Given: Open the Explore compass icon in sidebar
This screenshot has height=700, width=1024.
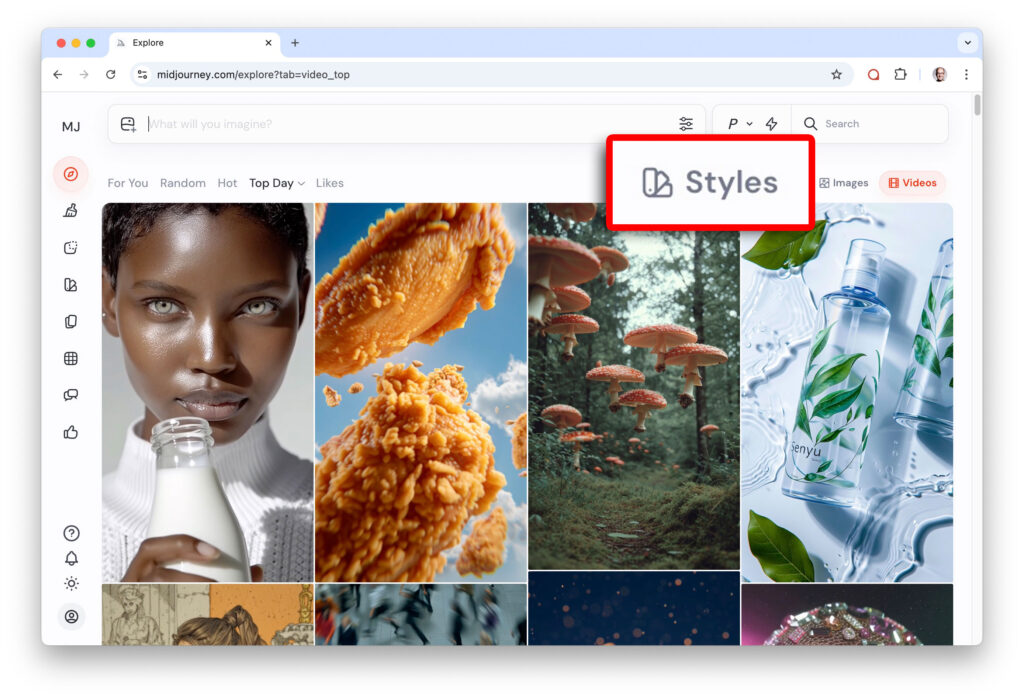Looking at the screenshot, I should coord(70,174).
